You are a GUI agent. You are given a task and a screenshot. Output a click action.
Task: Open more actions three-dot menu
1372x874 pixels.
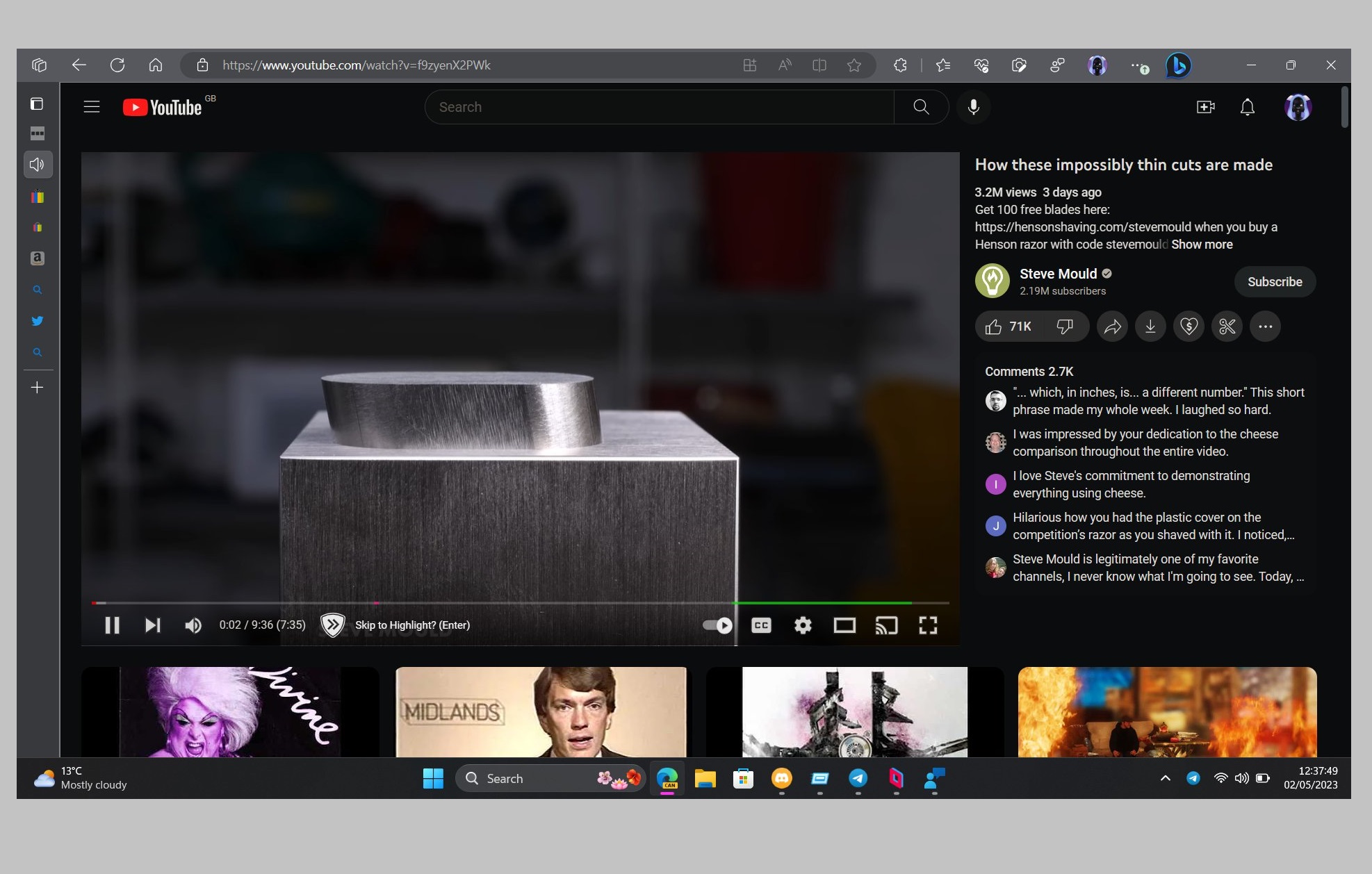[1265, 327]
